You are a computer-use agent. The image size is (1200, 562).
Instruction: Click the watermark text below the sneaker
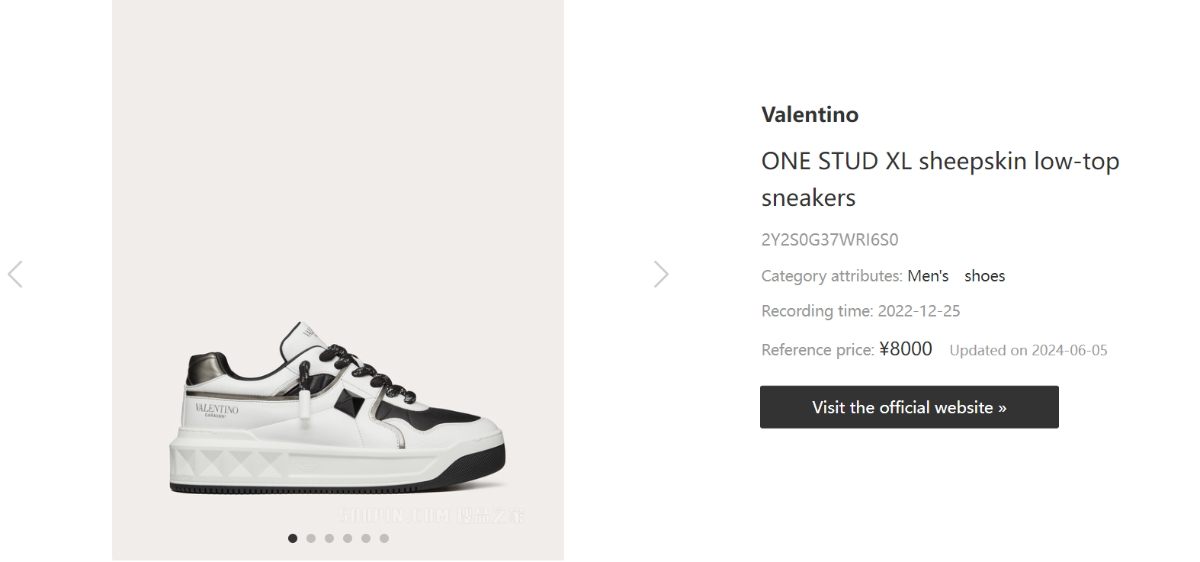[x=430, y=516]
